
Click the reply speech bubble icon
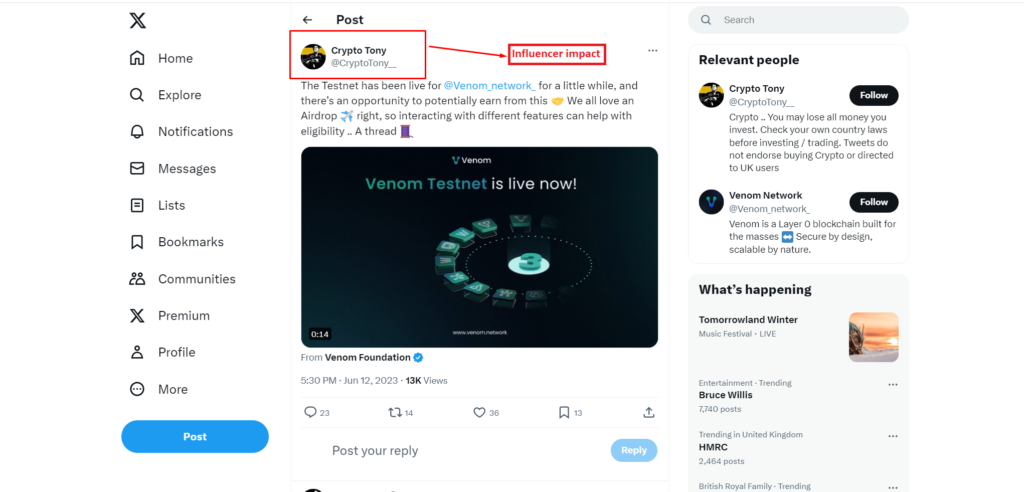click(310, 412)
